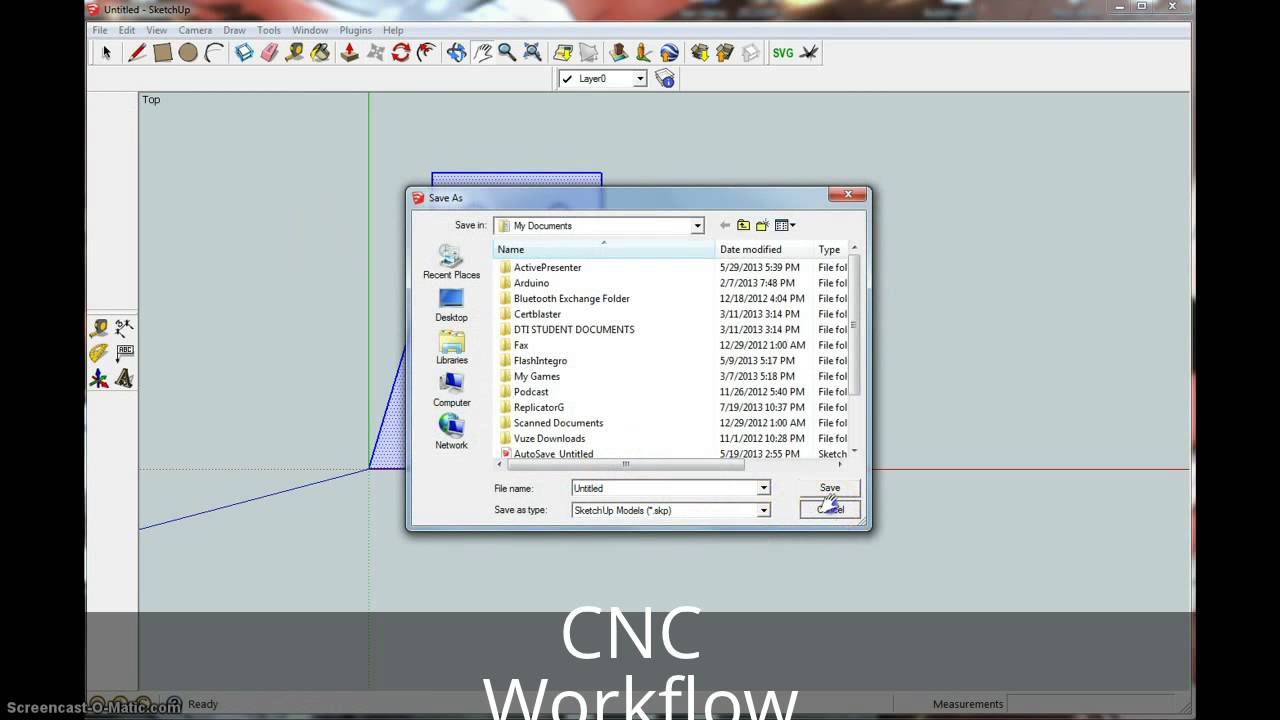This screenshot has height=720, width=1280.
Task: Select the Move tool
Action: click(375, 53)
